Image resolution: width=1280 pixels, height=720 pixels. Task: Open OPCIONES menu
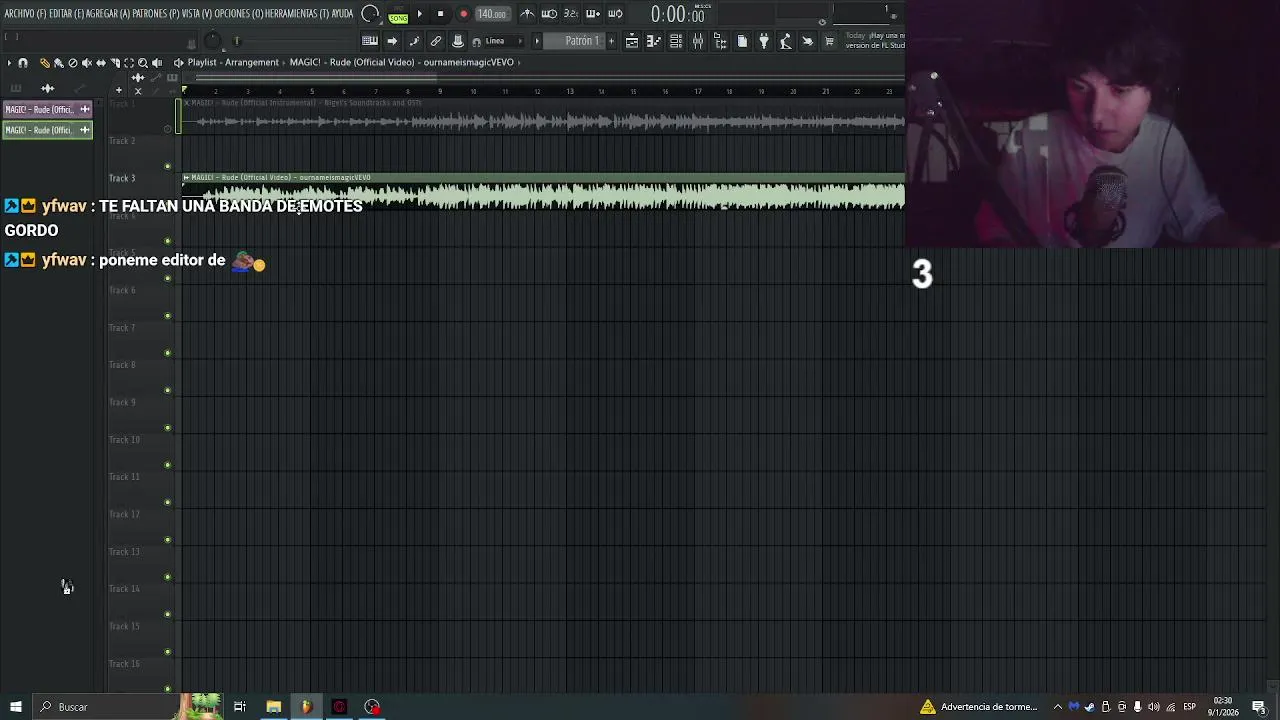pyautogui.click(x=239, y=14)
